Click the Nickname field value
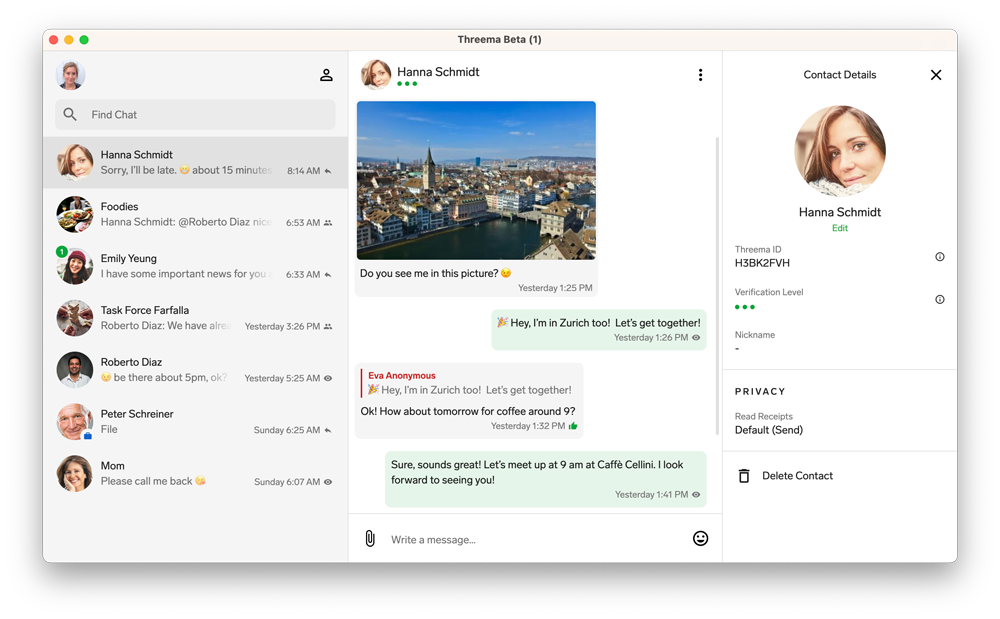 737,349
